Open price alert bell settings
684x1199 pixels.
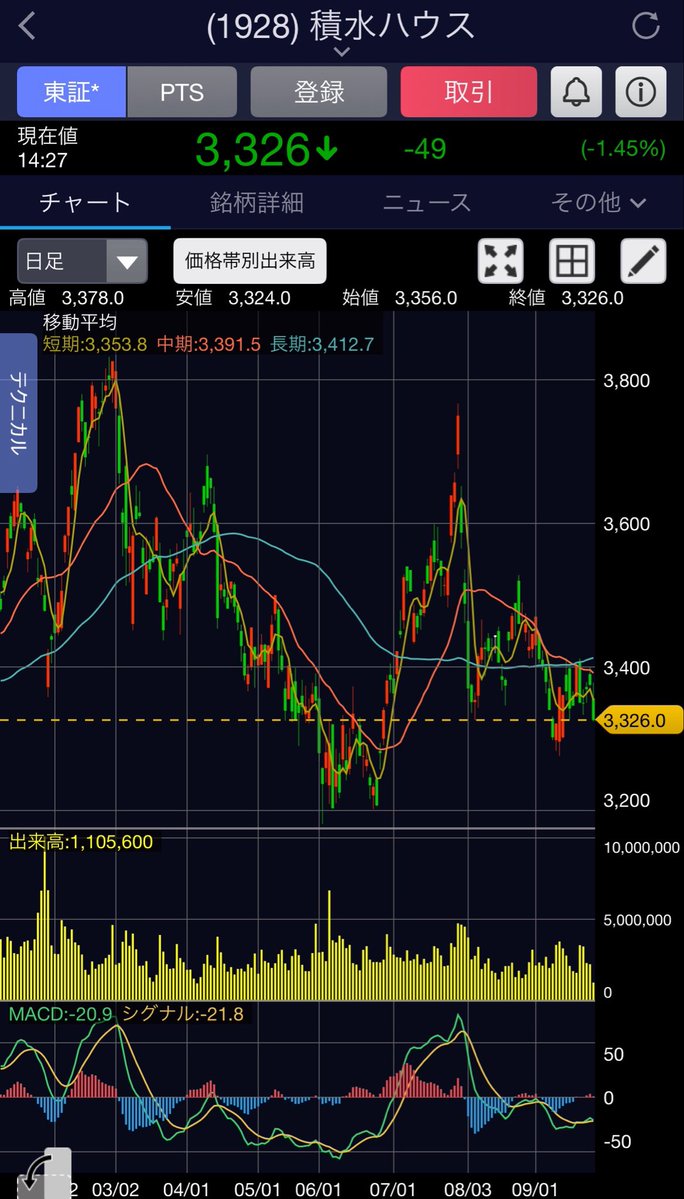tap(576, 92)
